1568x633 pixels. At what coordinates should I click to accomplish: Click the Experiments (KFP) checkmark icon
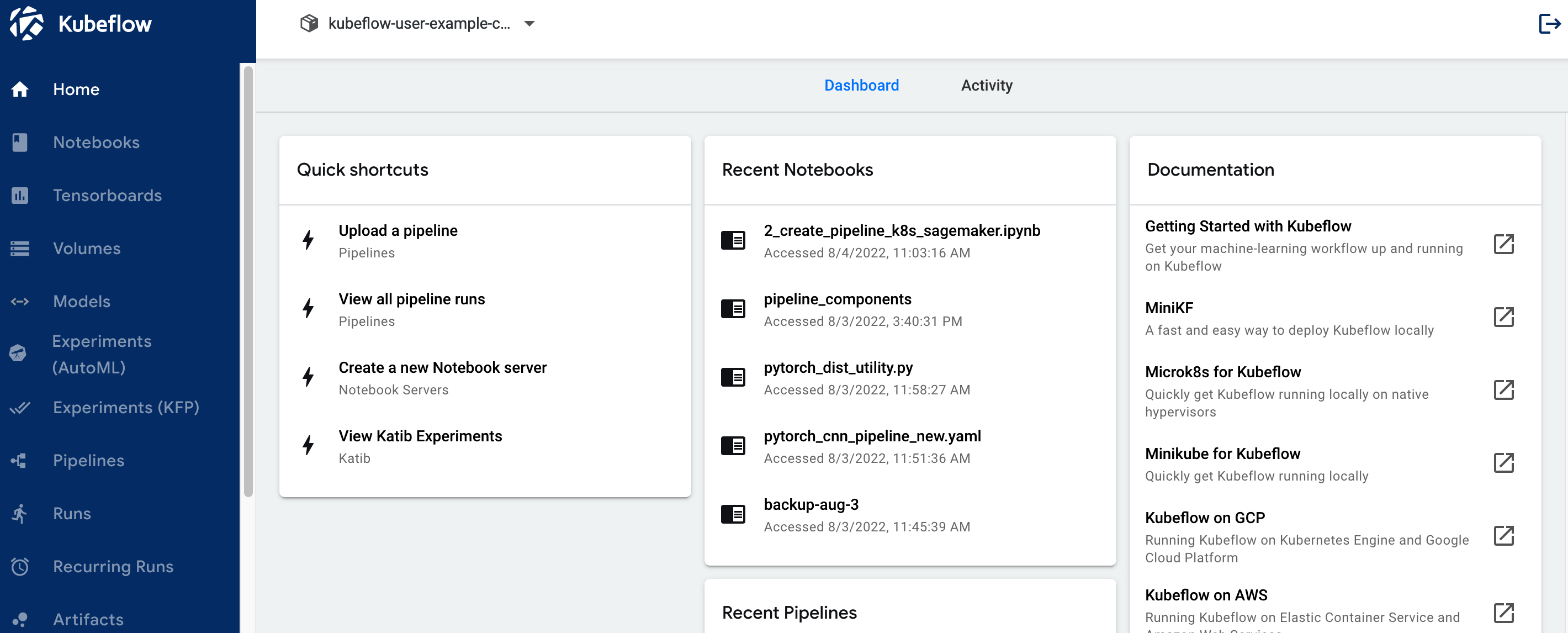[x=19, y=408]
